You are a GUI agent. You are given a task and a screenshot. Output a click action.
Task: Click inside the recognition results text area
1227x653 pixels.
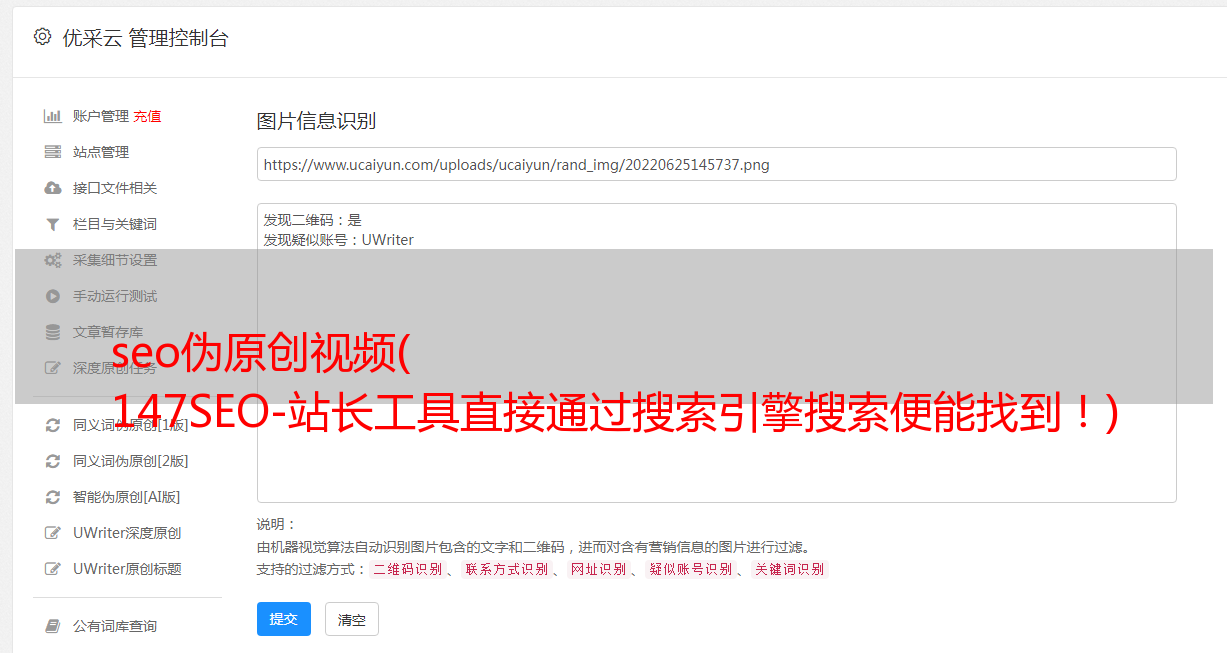(716, 353)
